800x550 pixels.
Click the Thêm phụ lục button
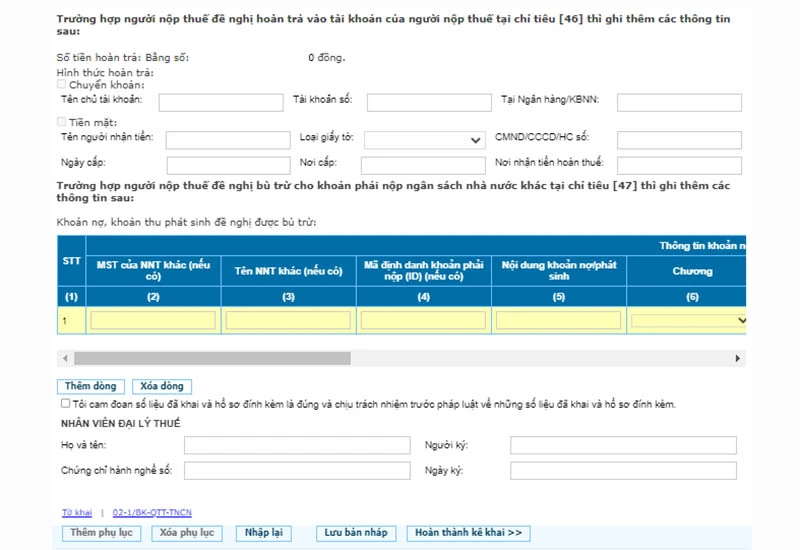tap(101, 533)
